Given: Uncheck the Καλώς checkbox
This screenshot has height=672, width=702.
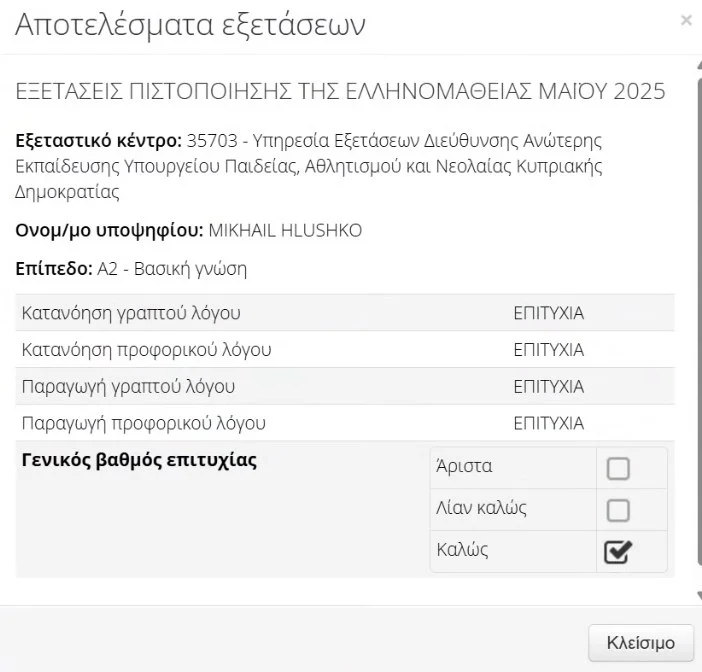Looking at the screenshot, I should point(618,552).
